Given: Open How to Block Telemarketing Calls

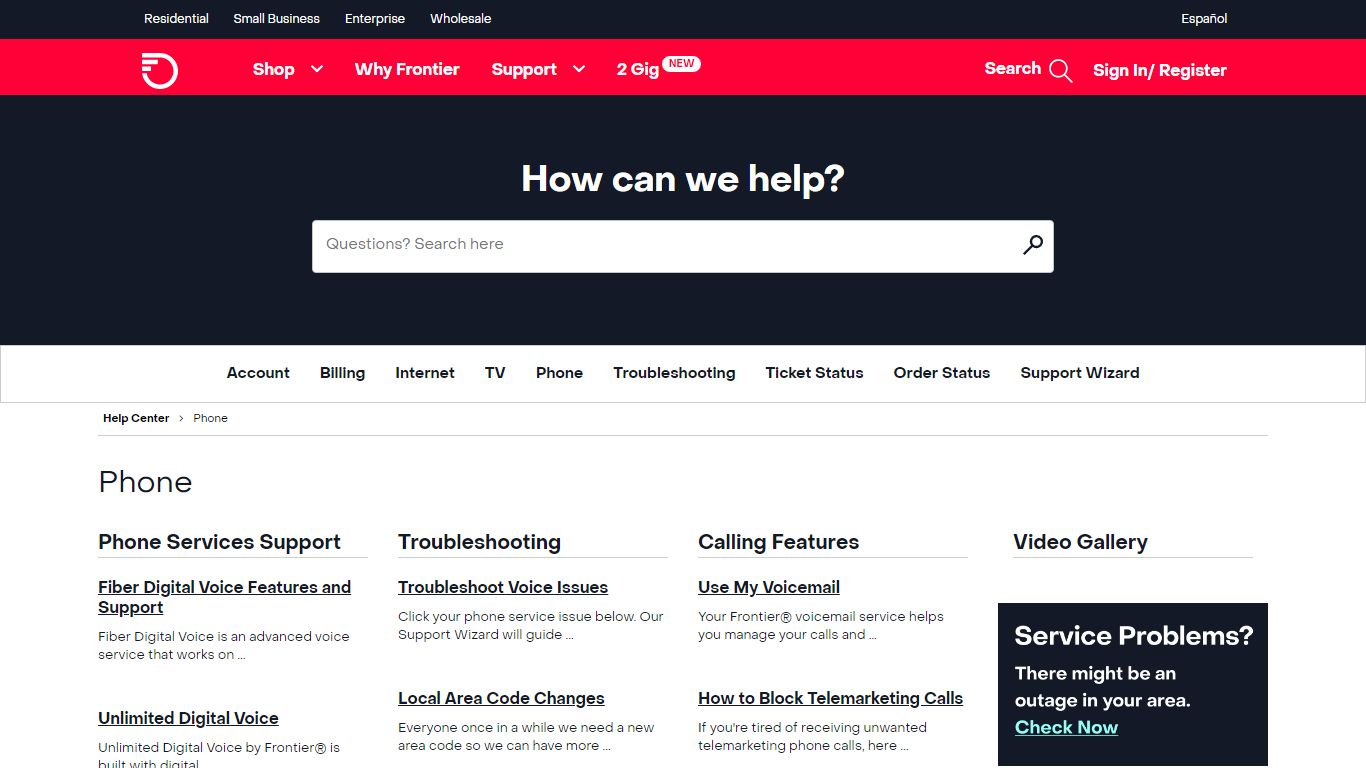Looking at the screenshot, I should point(830,698).
